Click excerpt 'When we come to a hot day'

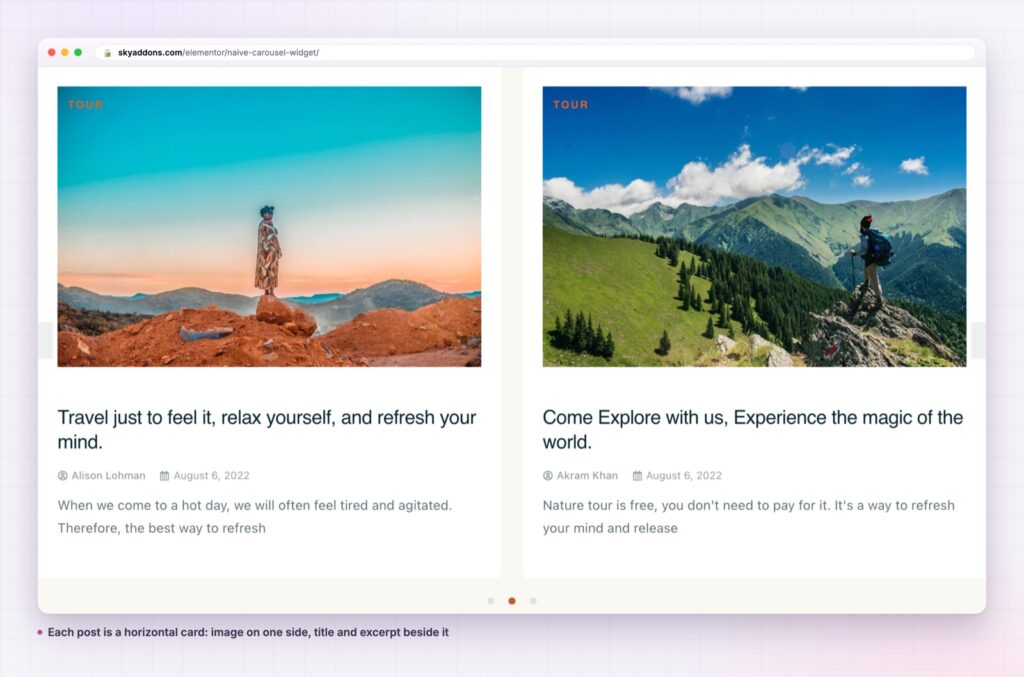[x=255, y=516]
